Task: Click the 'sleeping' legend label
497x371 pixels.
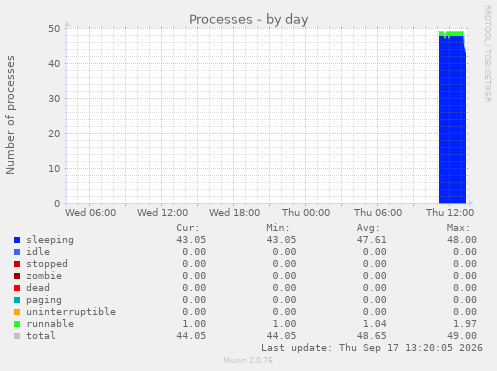Action: click(x=50, y=240)
